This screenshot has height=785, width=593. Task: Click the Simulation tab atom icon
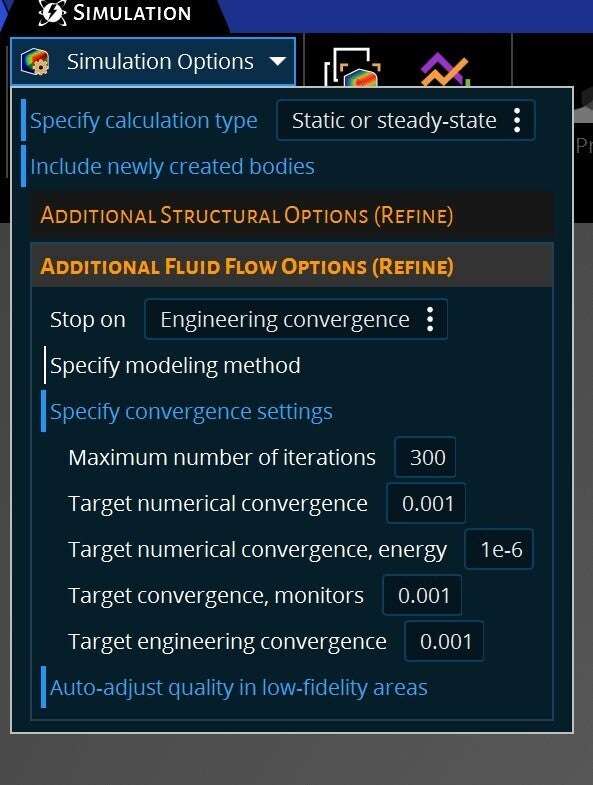click(x=52, y=13)
